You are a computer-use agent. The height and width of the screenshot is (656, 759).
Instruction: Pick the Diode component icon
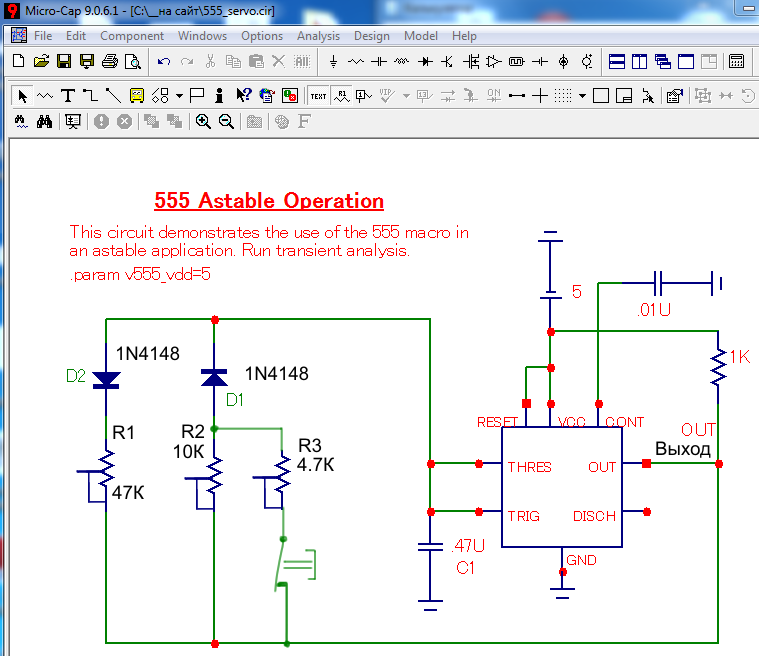click(425, 62)
